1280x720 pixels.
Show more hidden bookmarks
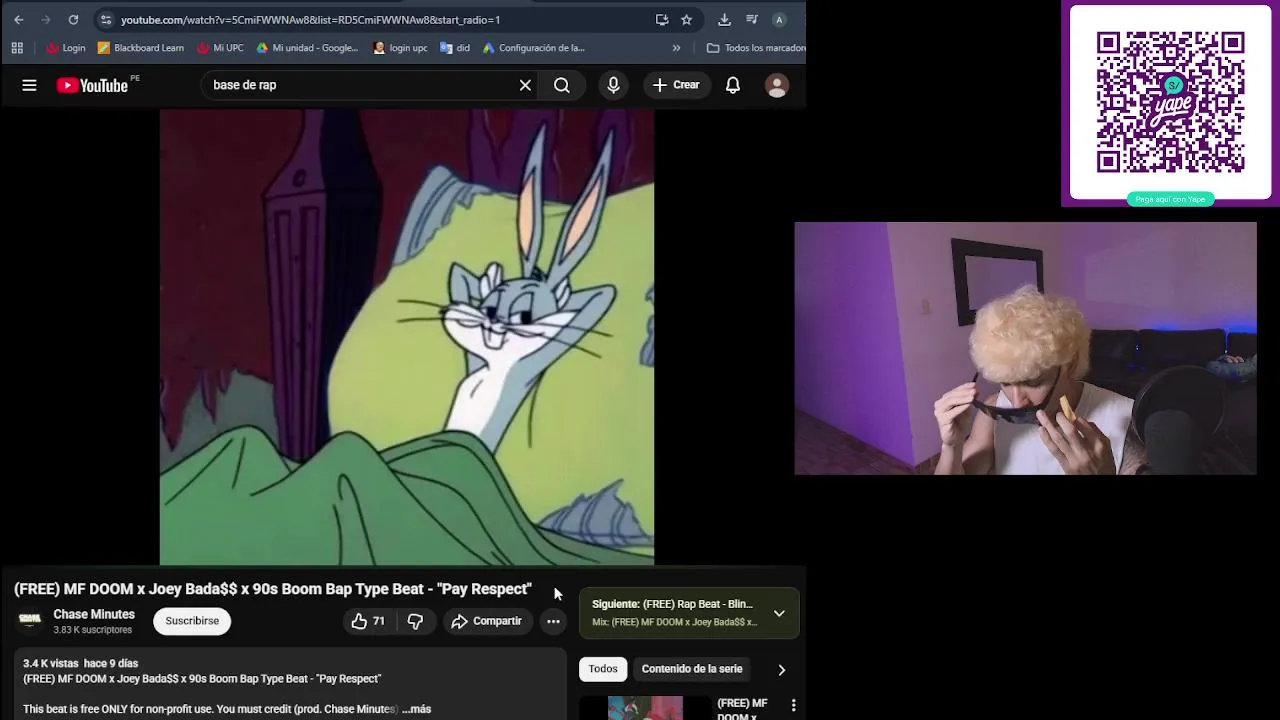676,48
